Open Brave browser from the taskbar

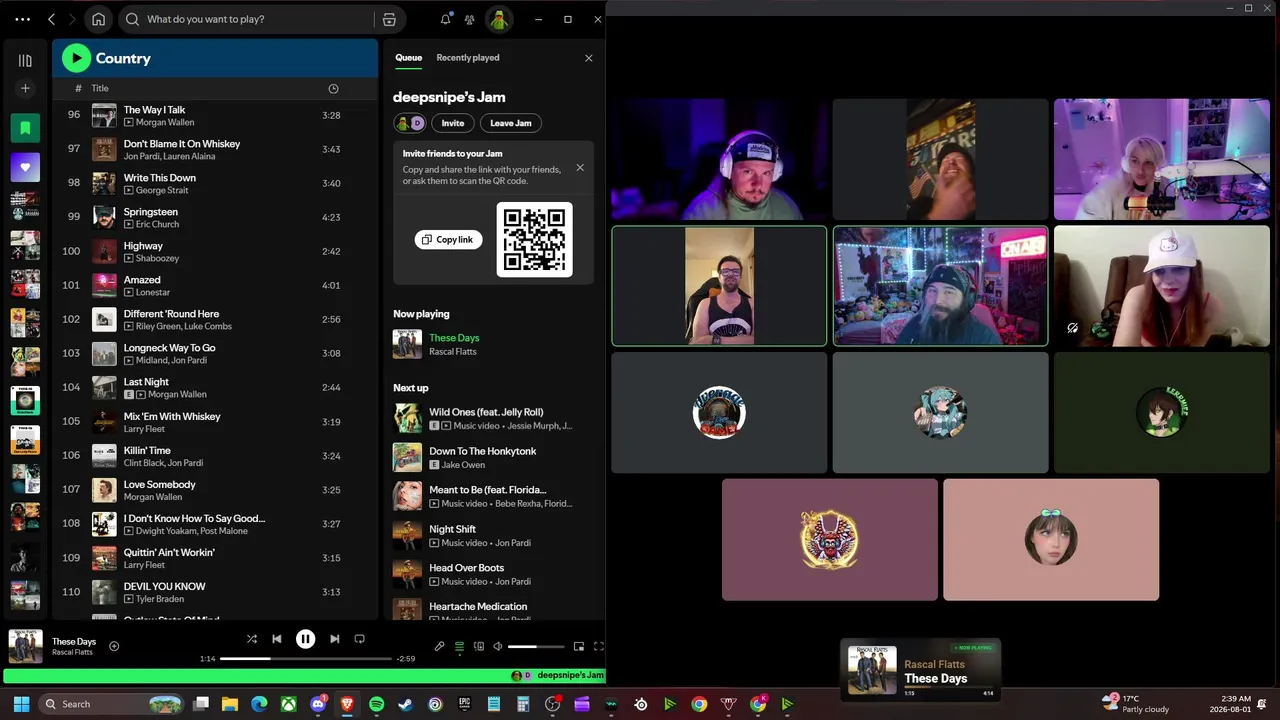pyautogui.click(x=347, y=704)
